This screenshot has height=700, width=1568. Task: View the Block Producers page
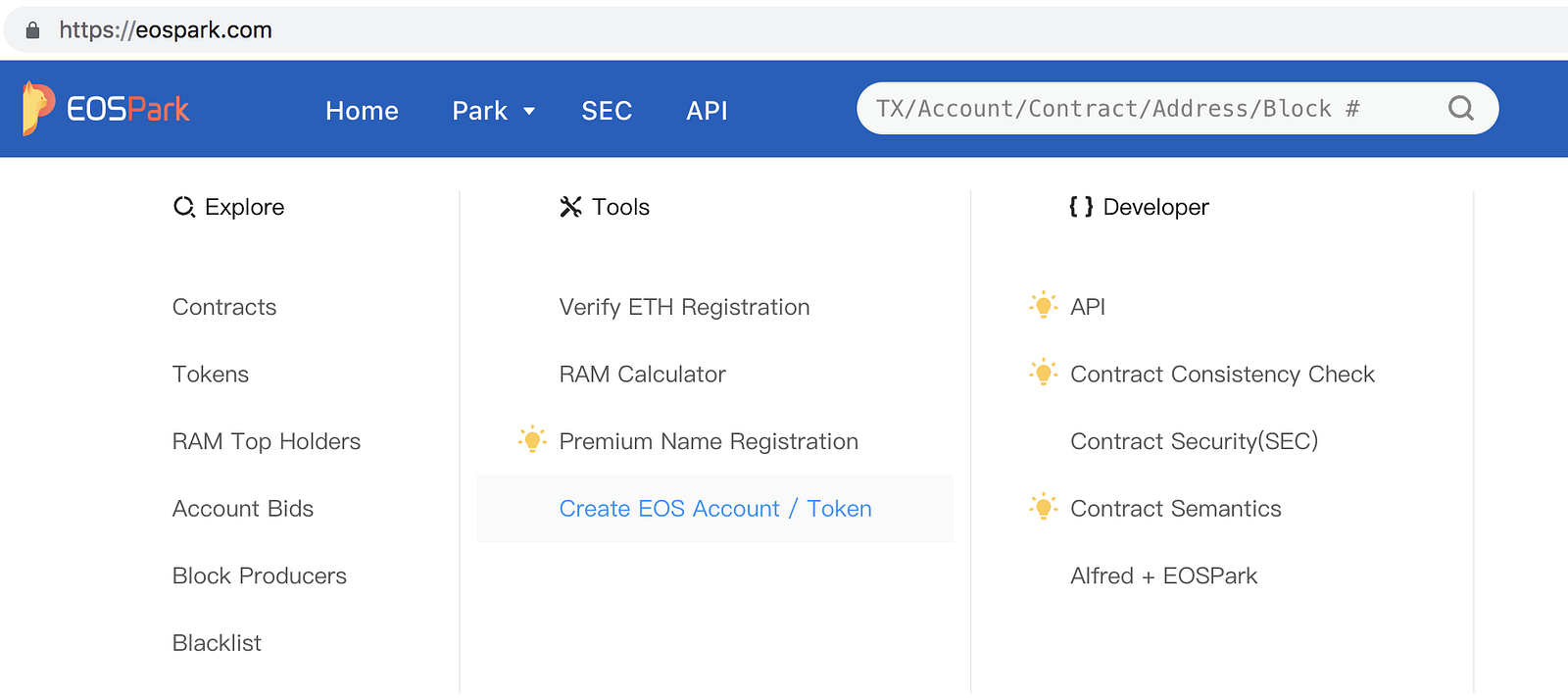point(260,575)
